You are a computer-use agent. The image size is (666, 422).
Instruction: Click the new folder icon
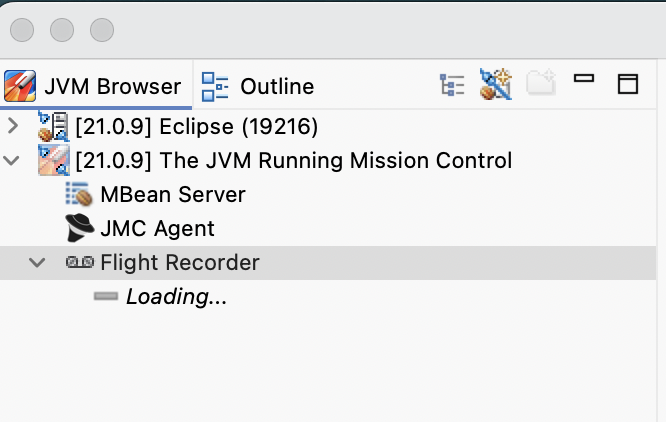pos(540,84)
